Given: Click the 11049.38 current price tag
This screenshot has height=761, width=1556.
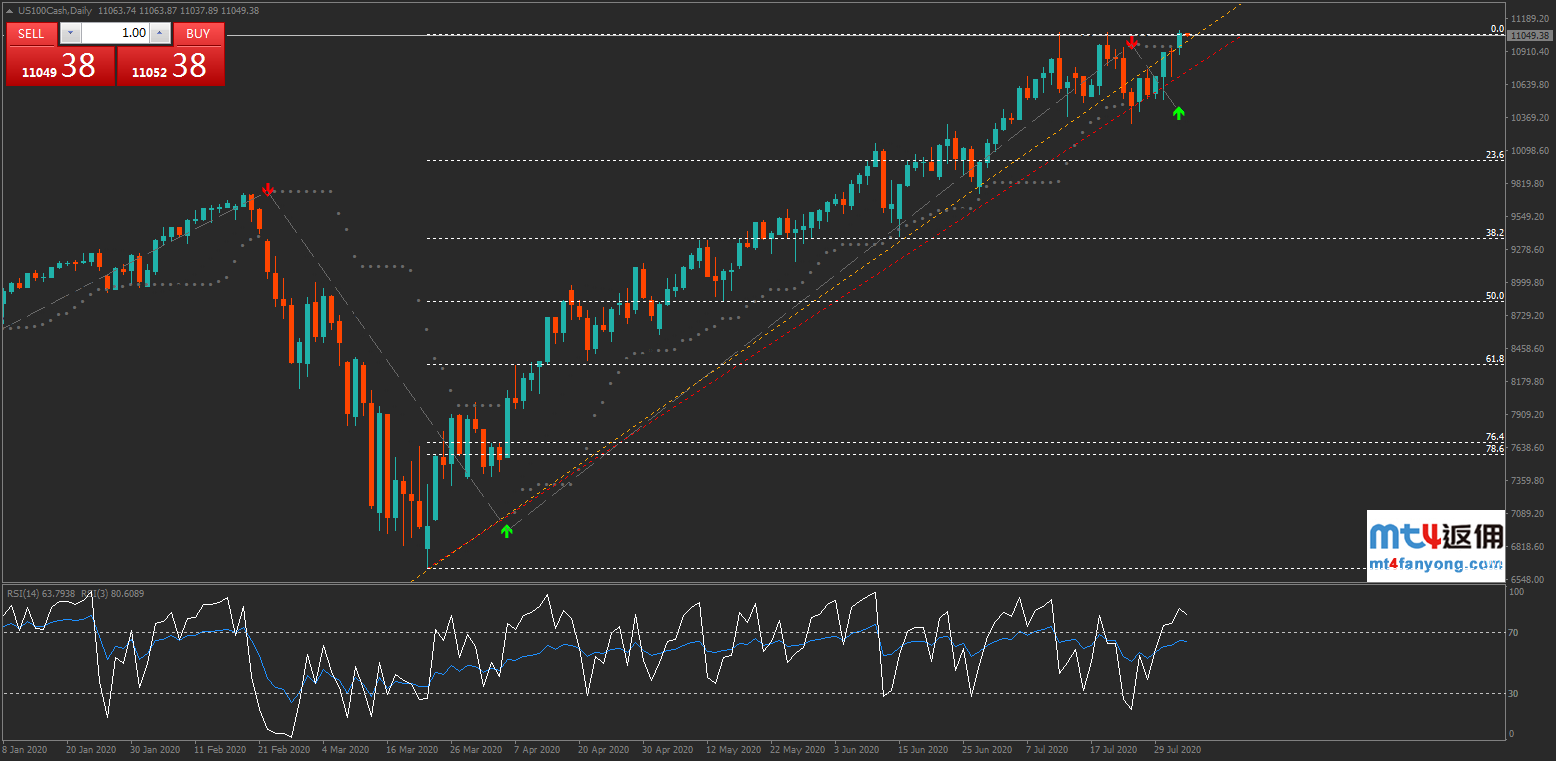Looking at the screenshot, I should [x=1530, y=35].
